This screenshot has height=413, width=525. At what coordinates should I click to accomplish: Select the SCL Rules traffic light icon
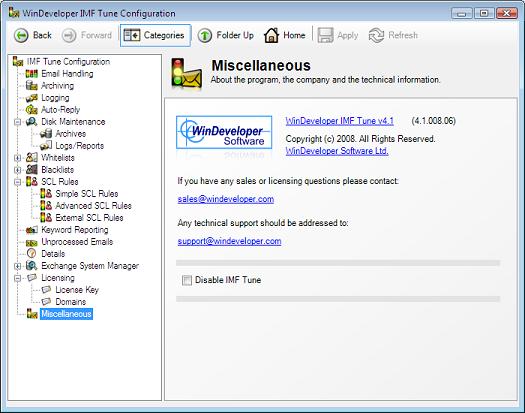pyautogui.click(x=32, y=182)
